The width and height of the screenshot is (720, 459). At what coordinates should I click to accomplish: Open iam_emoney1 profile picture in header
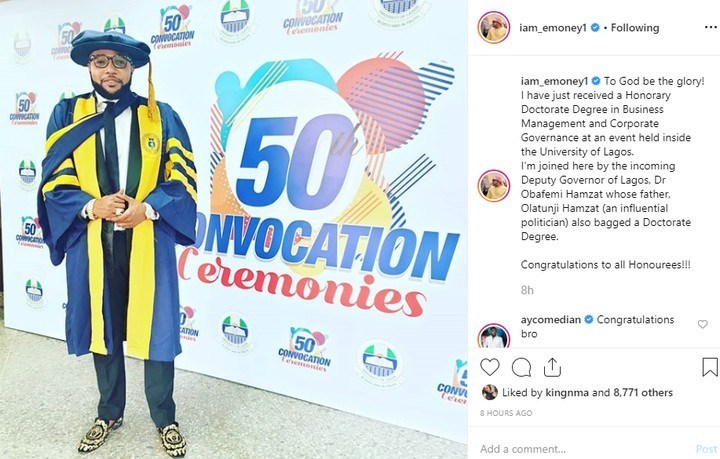pyautogui.click(x=494, y=28)
